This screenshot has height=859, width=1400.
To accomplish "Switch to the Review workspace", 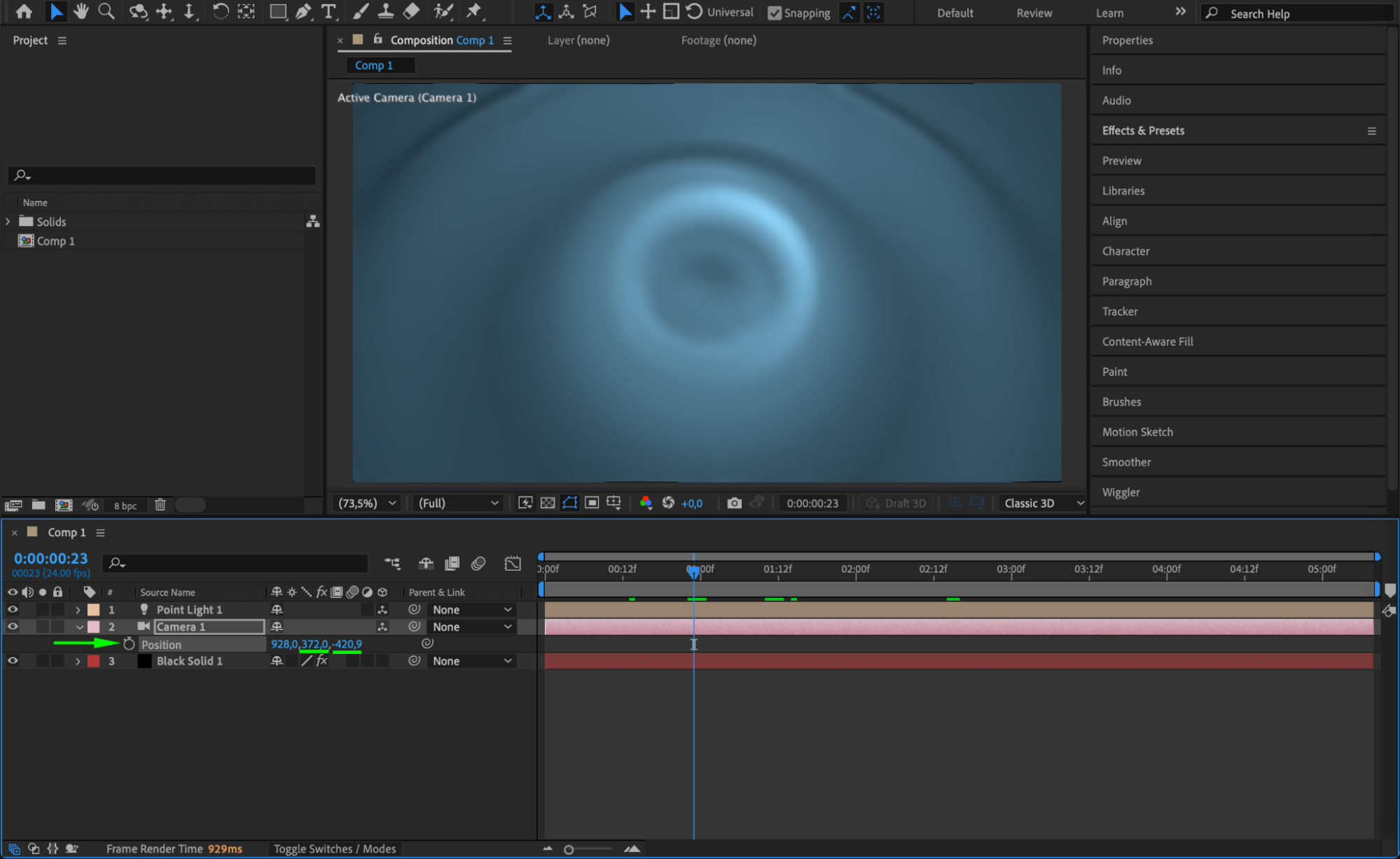I will pyautogui.click(x=1034, y=13).
